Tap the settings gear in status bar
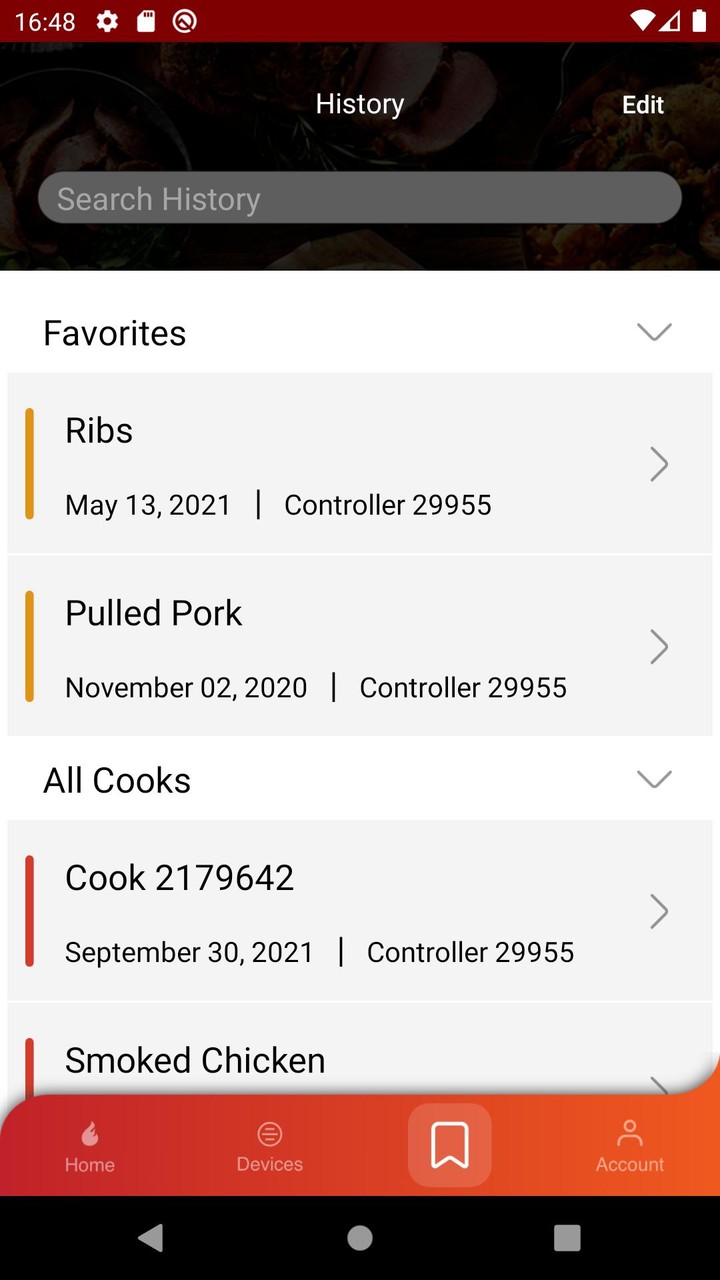Viewport: 720px width, 1280px height. [x=107, y=21]
